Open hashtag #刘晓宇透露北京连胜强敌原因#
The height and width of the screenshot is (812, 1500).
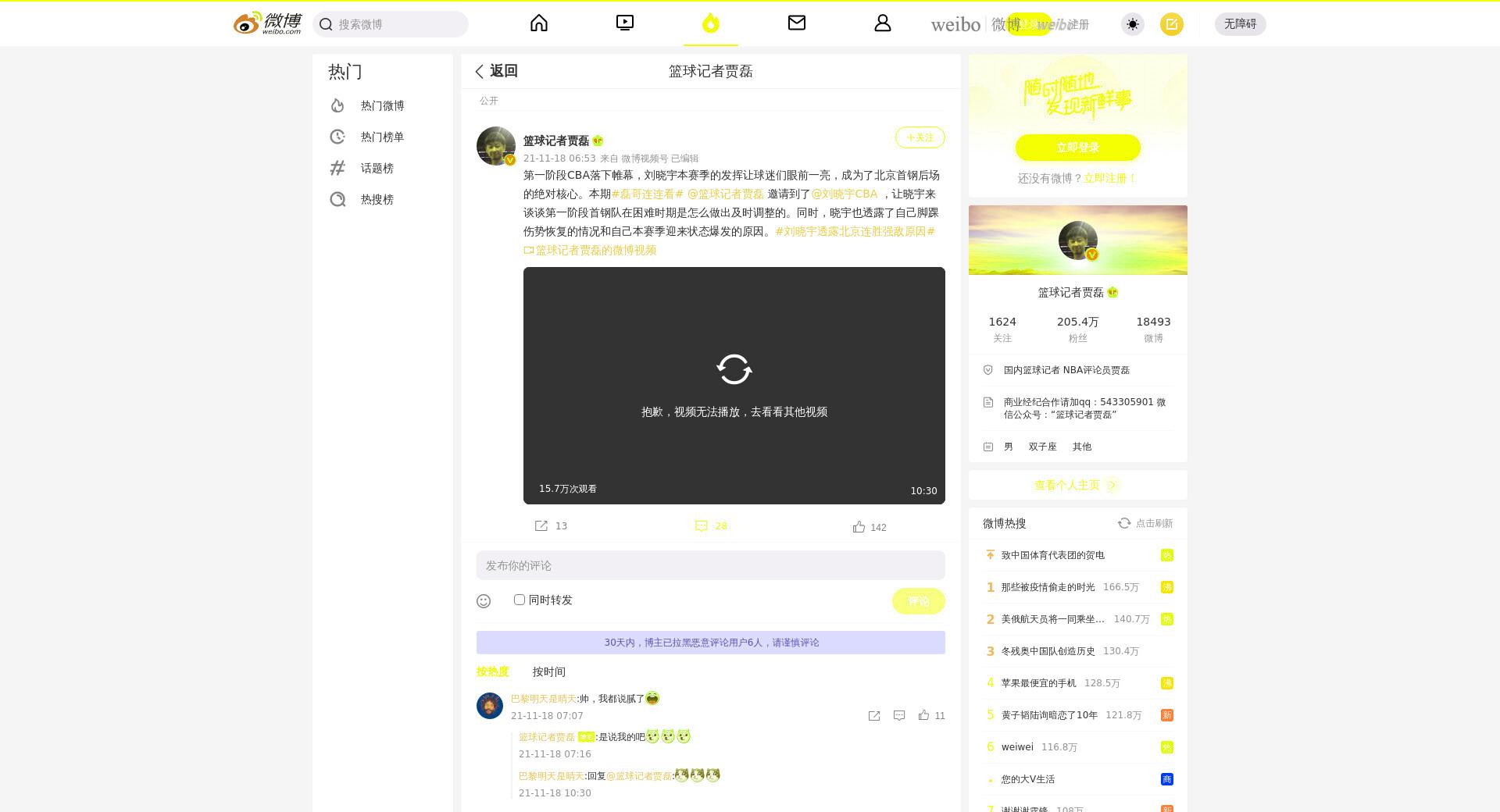tap(855, 231)
